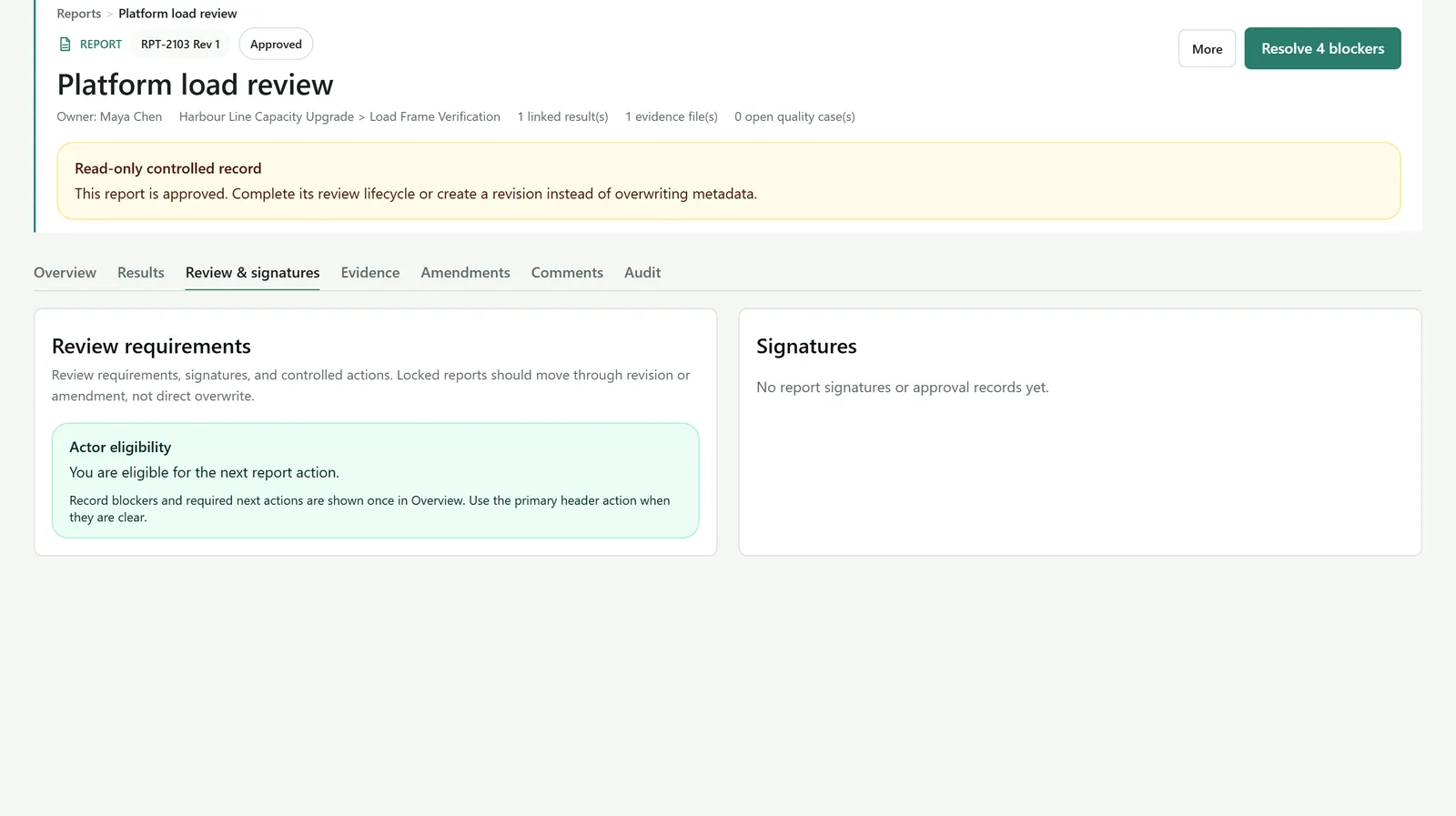Click Owner: Maya Chen text
Screen dimensions: 1456x816
(109, 117)
